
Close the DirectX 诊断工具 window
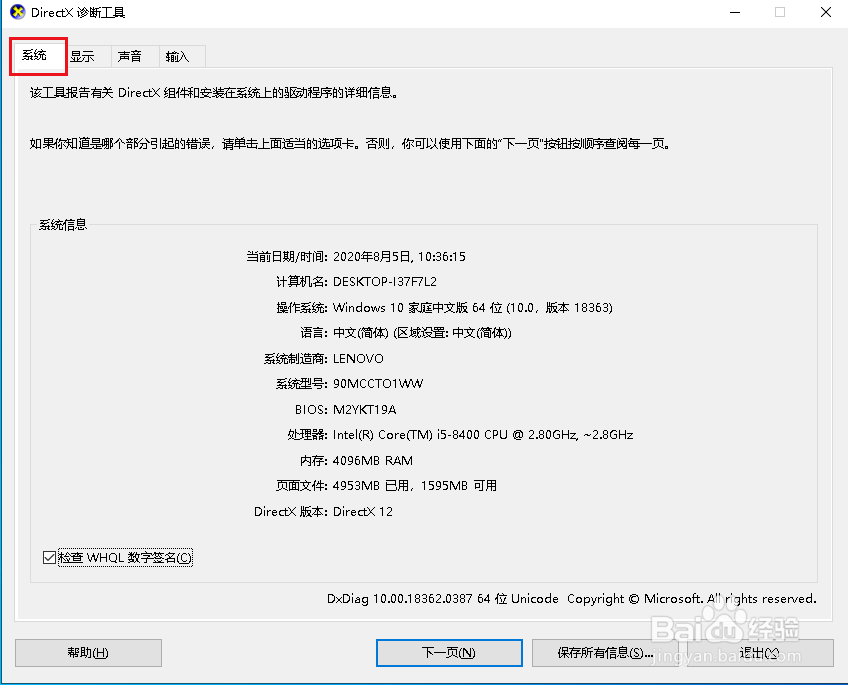(825, 12)
